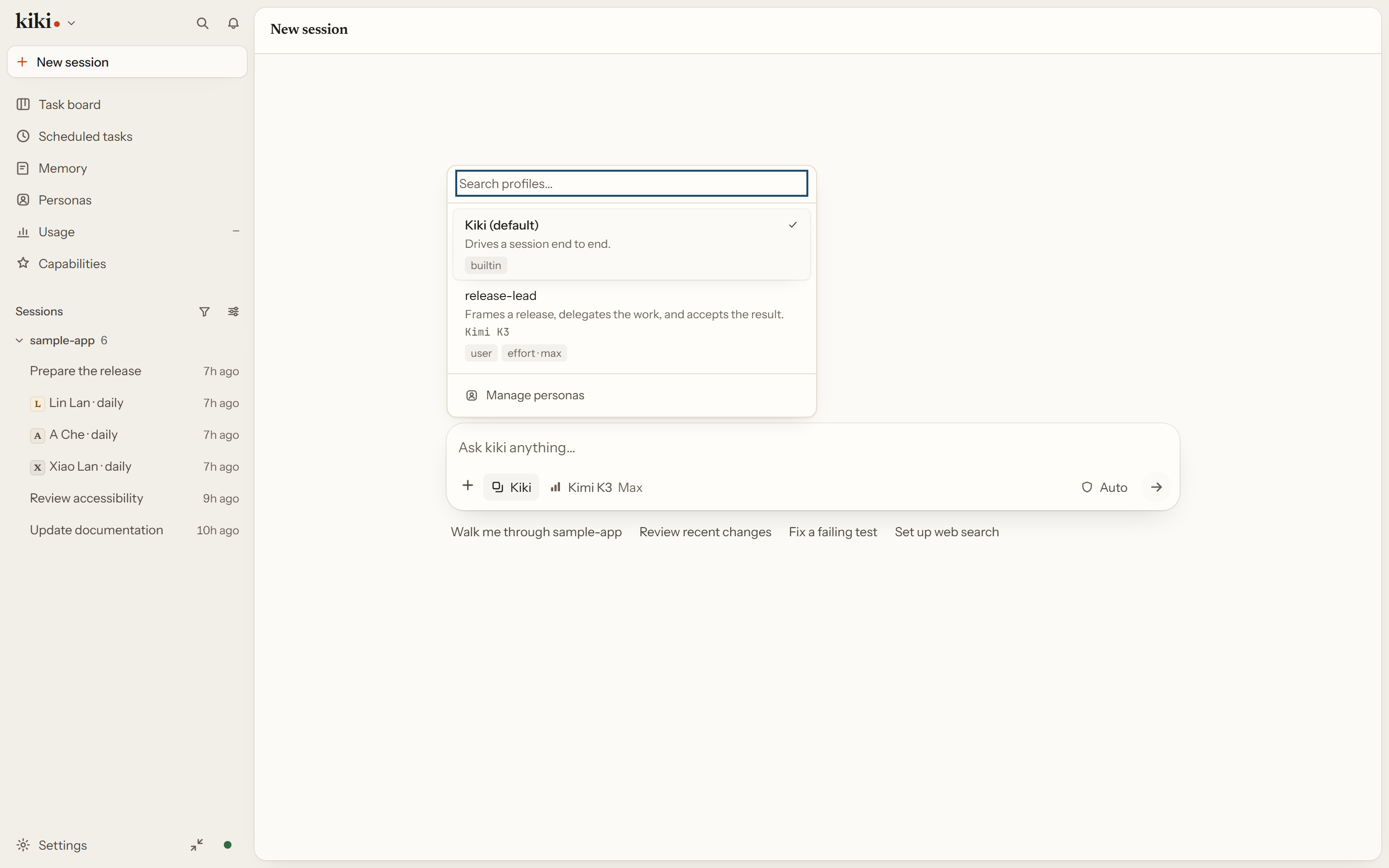Open Scheduled tasks
The width and height of the screenshot is (1389, 868).
point(127,136)
